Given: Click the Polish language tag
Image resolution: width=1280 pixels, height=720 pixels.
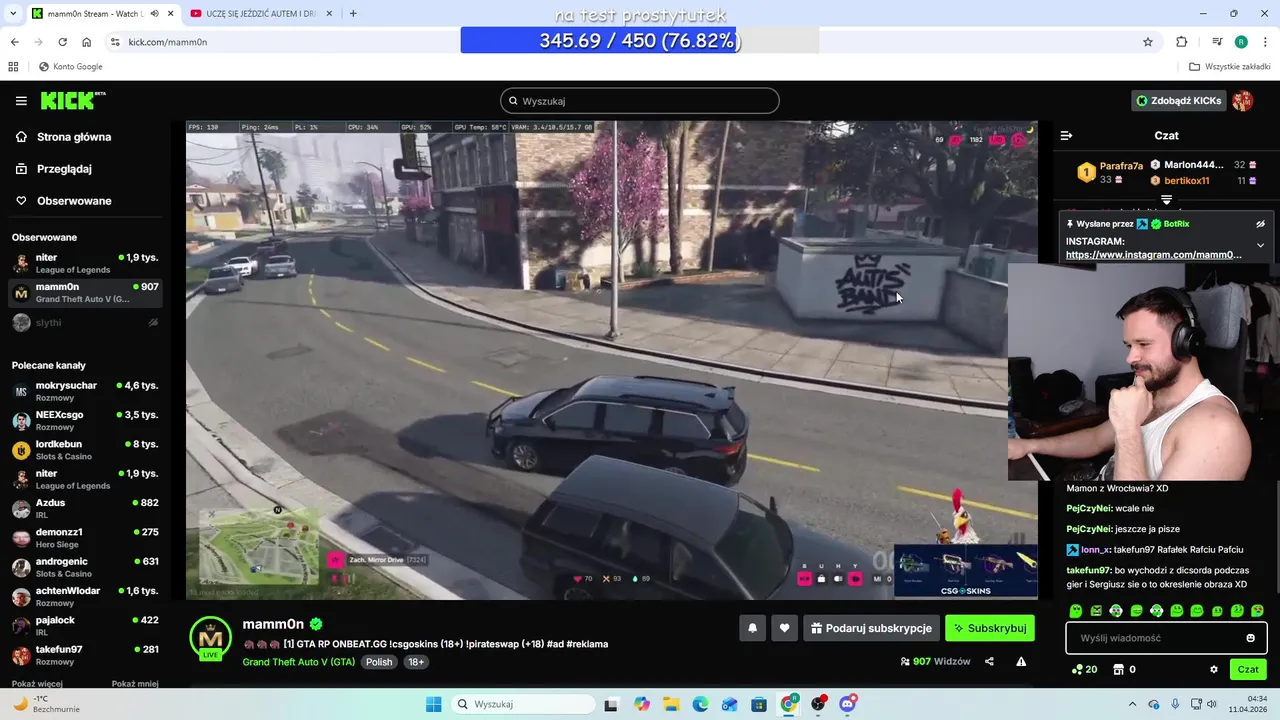Looking at the screenshot, I should (379, 662).
